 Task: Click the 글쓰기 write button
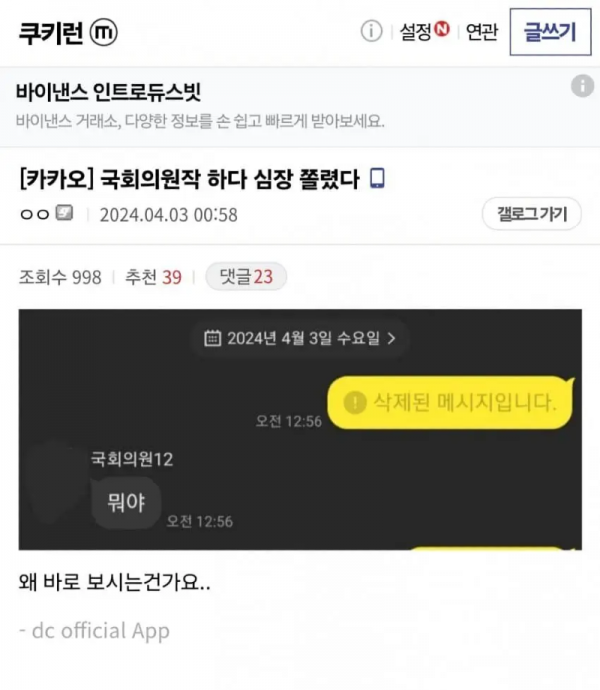point(550,32)
